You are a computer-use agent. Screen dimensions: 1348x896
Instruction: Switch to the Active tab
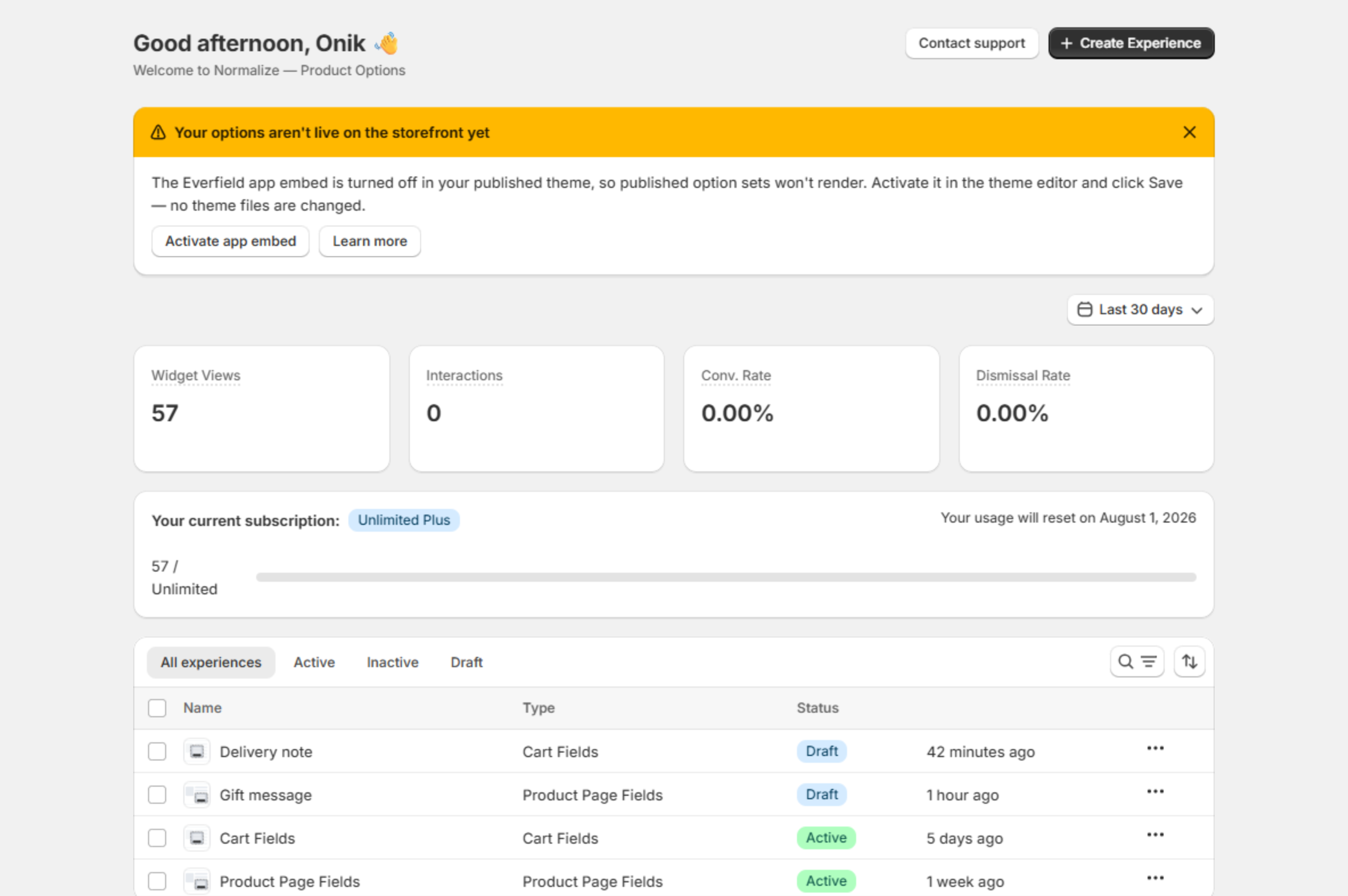point(314,662)
